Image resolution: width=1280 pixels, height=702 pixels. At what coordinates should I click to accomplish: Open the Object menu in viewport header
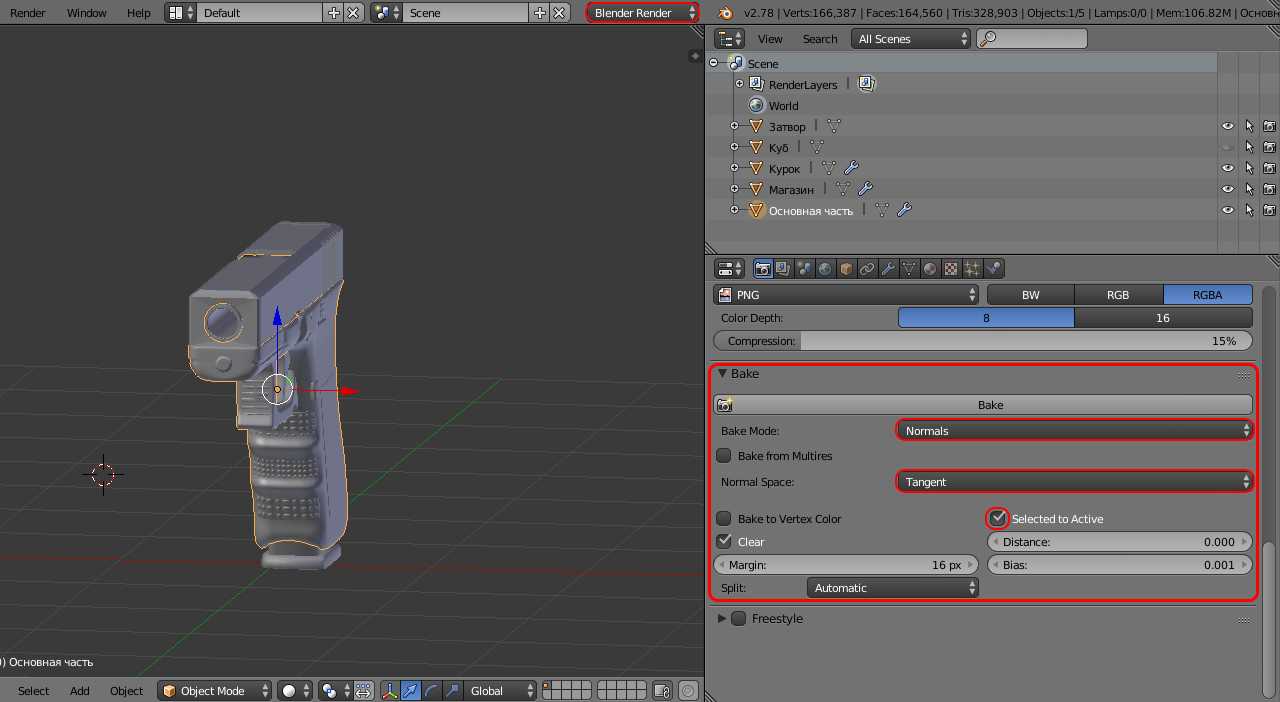[x=126, y=691]
